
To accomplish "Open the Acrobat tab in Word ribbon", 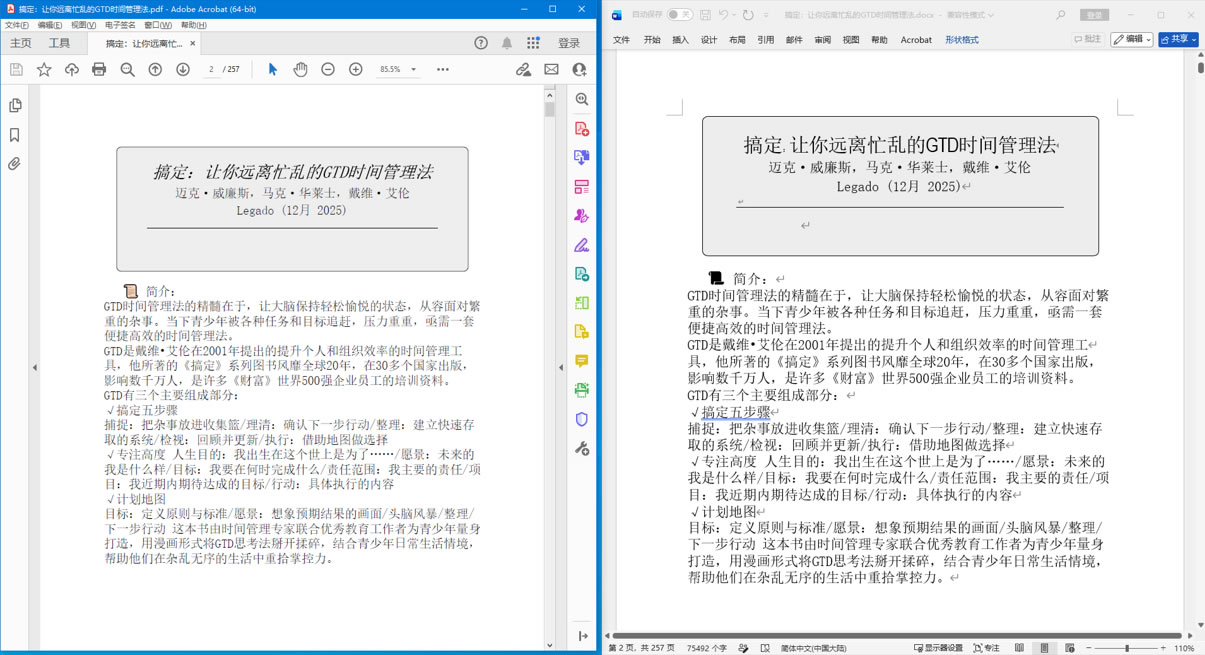I will (x=916, y=40).
